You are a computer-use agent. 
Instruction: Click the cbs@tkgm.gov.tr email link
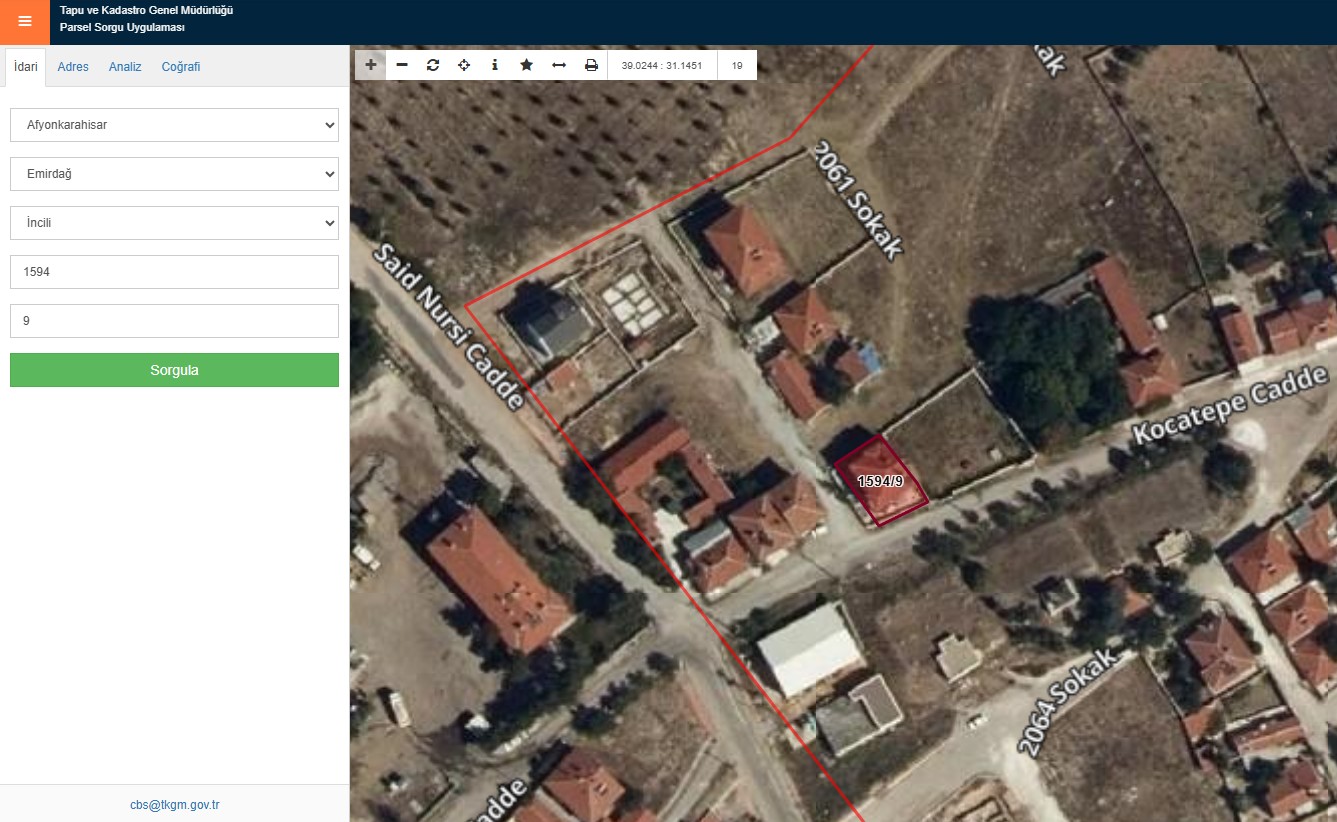coord(174,804)
